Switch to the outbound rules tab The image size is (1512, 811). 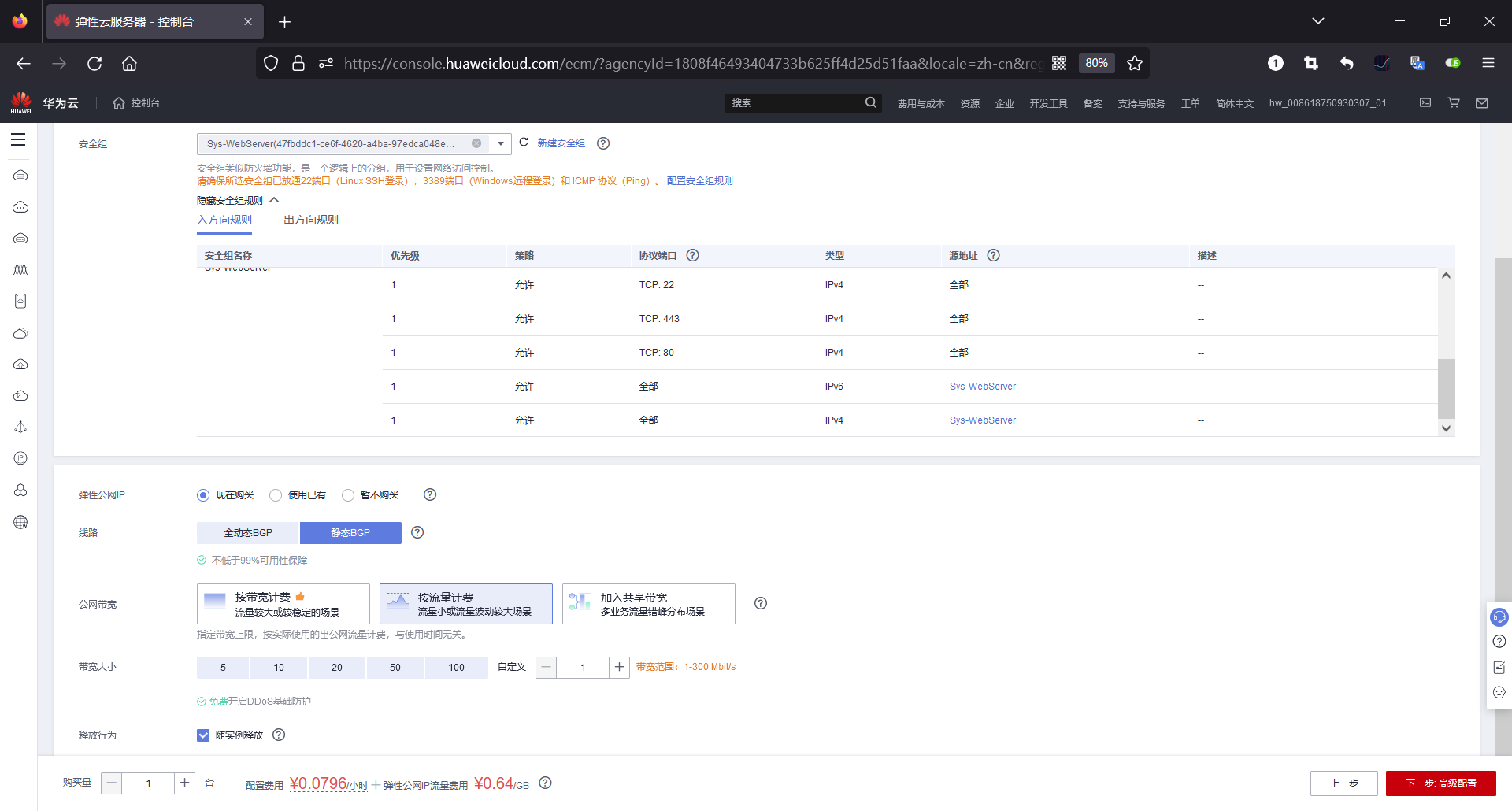click(311, 220)
